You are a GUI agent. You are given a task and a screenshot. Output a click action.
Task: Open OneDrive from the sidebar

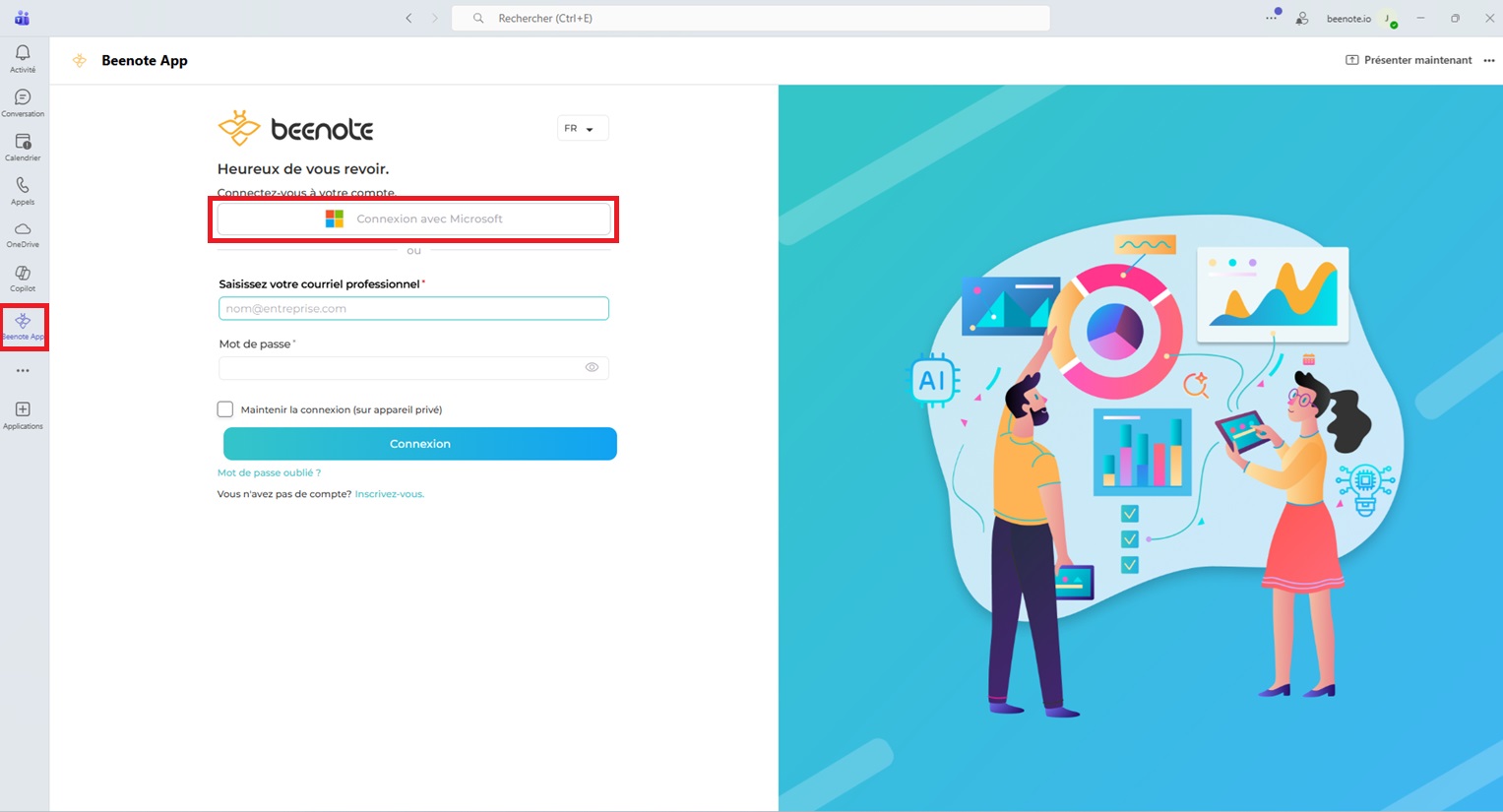[23, 234]
